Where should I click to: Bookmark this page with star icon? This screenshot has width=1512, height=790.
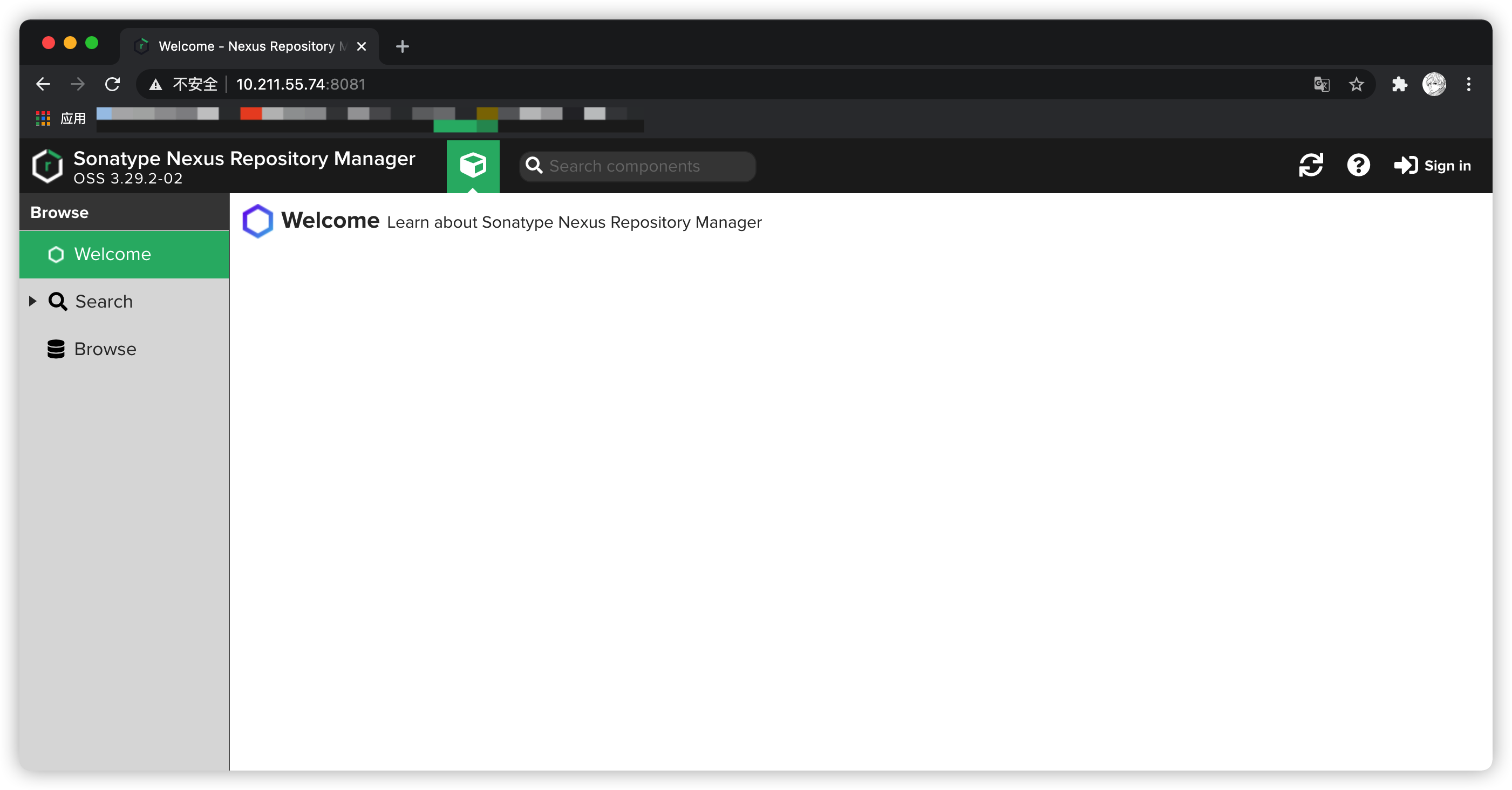[1356, 85]
